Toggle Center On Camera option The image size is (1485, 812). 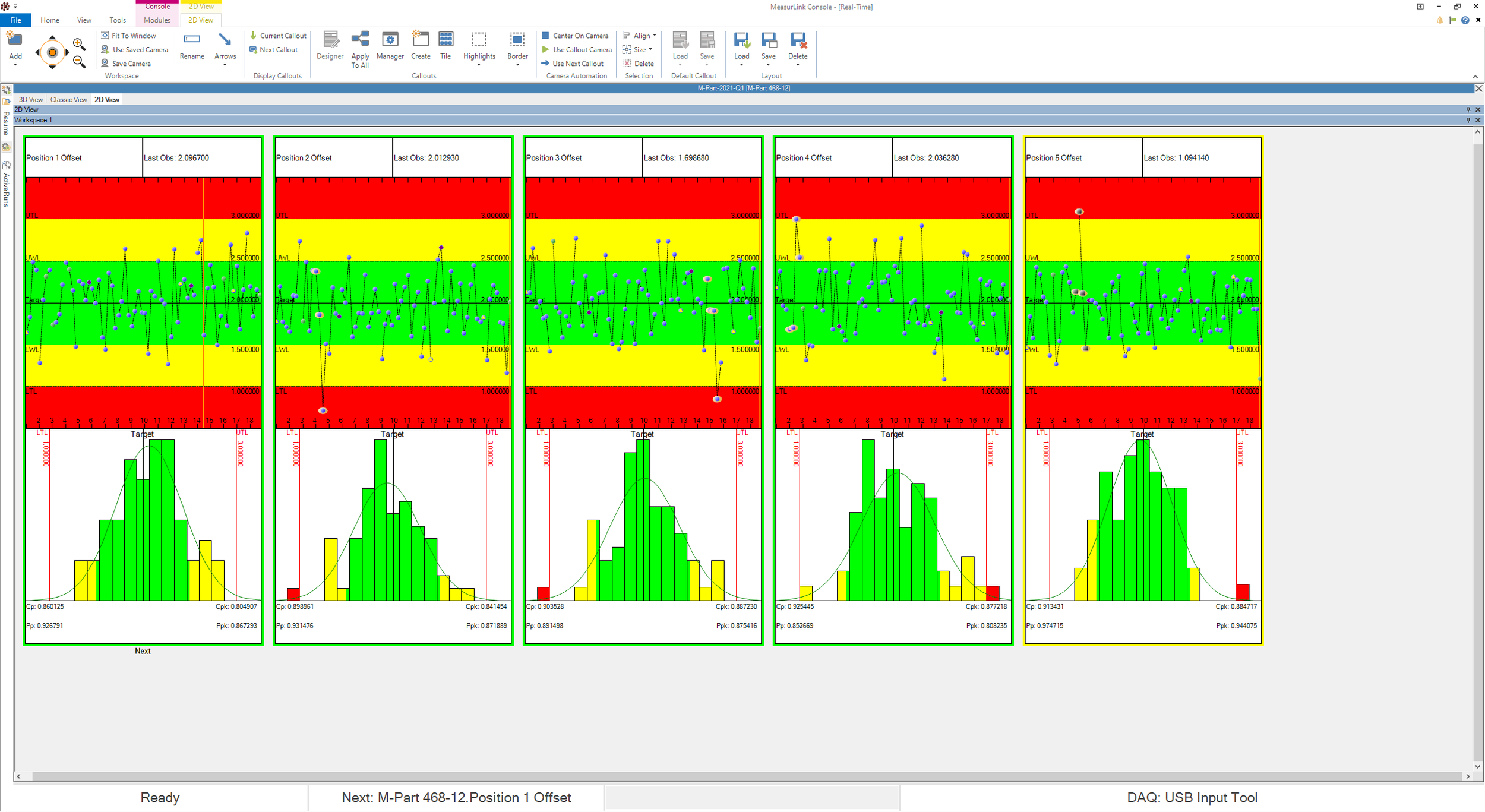[575, 36]
